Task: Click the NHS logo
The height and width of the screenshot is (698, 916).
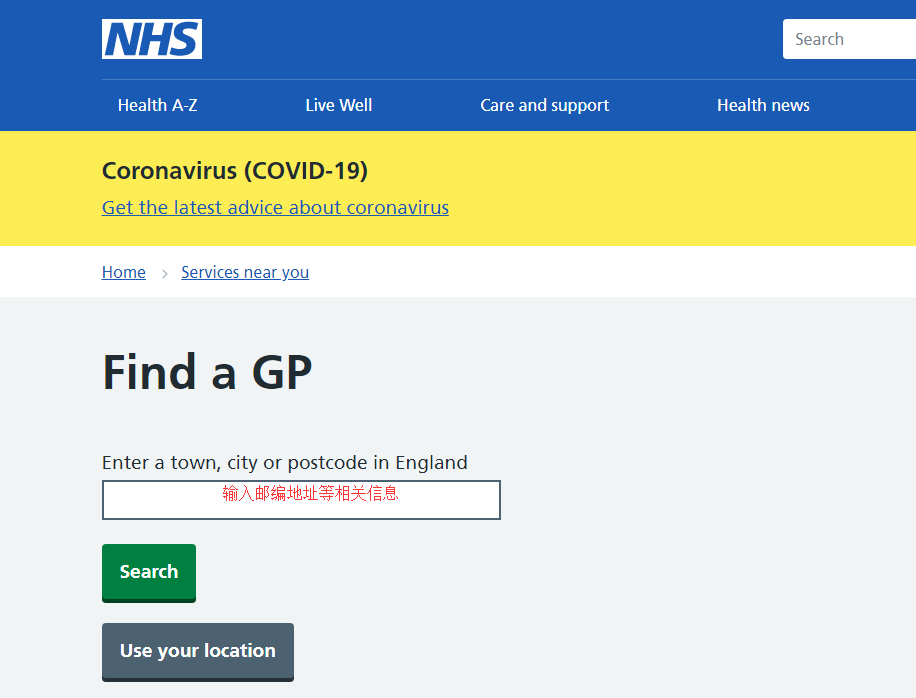Action: pos(152,39)
